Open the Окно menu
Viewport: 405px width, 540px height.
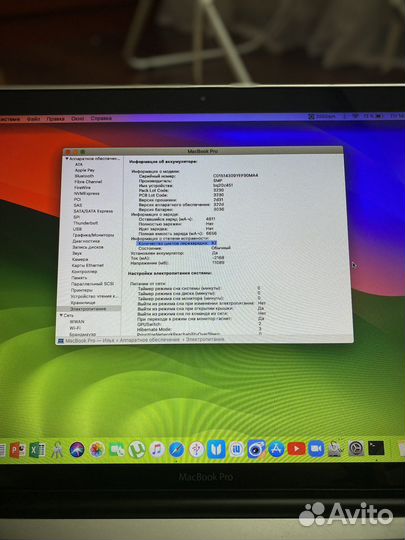77,118
